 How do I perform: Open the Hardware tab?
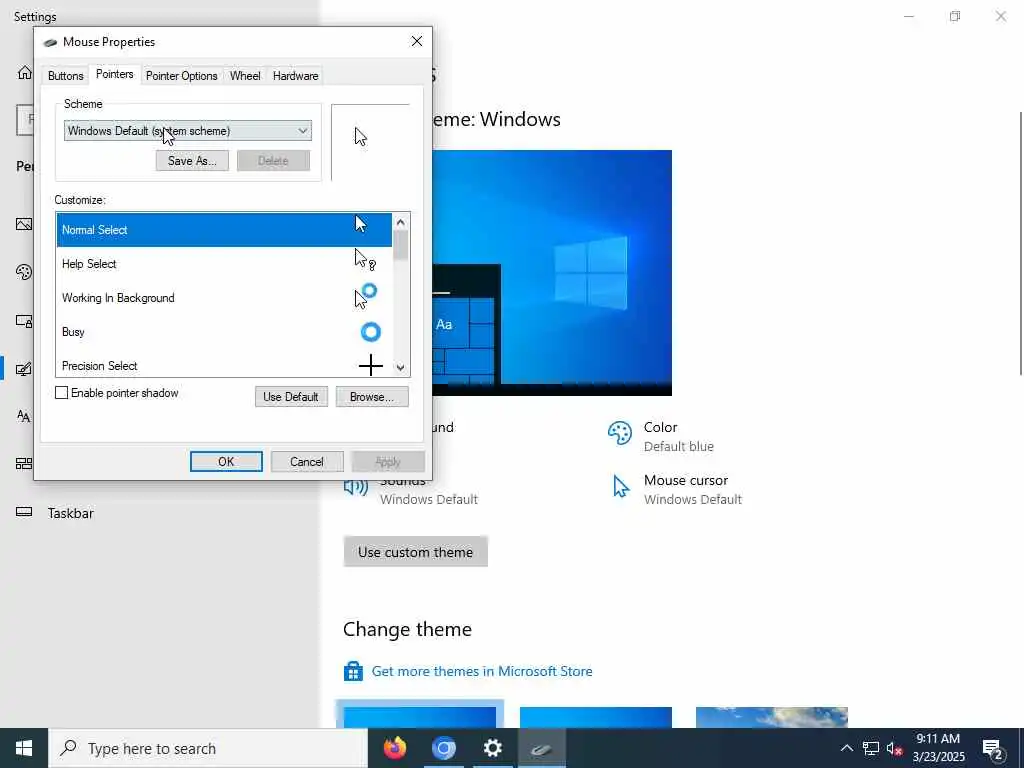[295, 76]
